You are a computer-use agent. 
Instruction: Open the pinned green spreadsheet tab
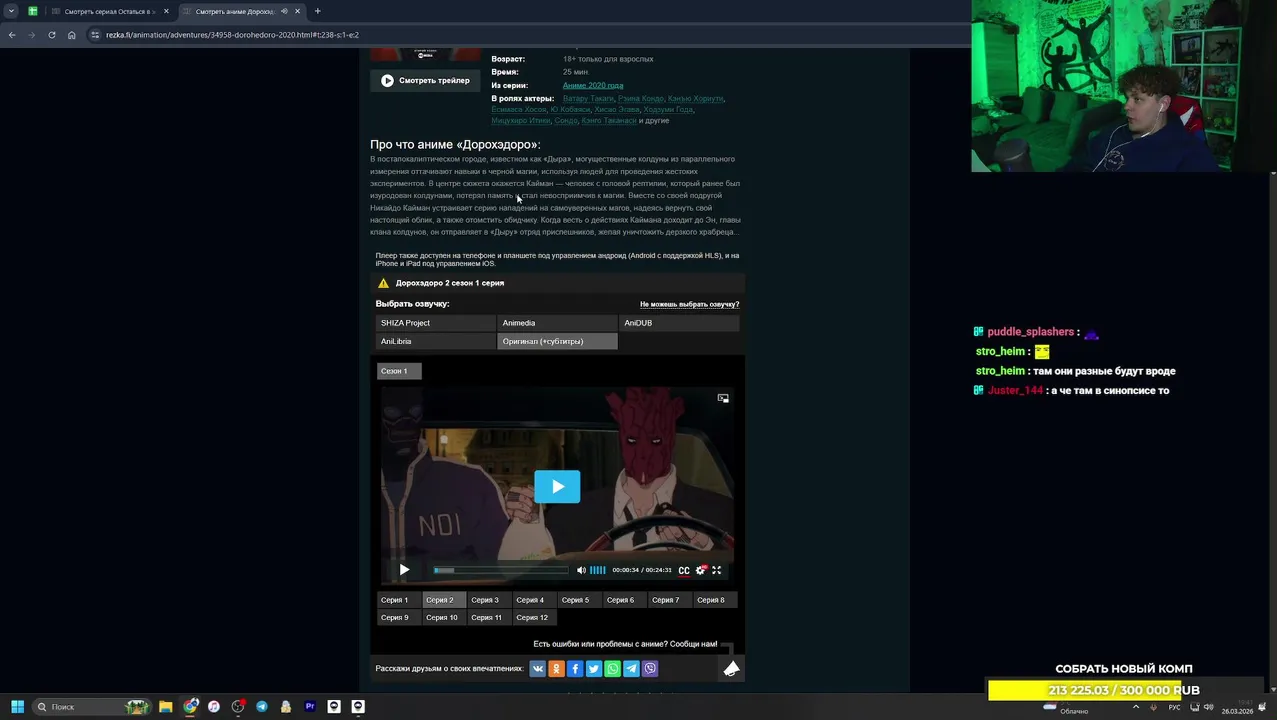pos(33,11)
